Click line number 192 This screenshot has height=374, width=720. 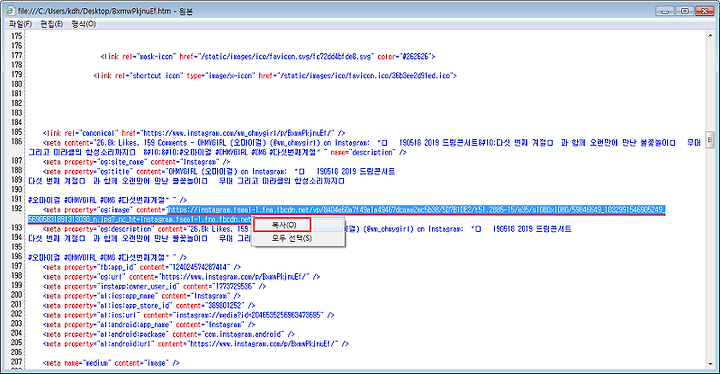click(17, 208)
